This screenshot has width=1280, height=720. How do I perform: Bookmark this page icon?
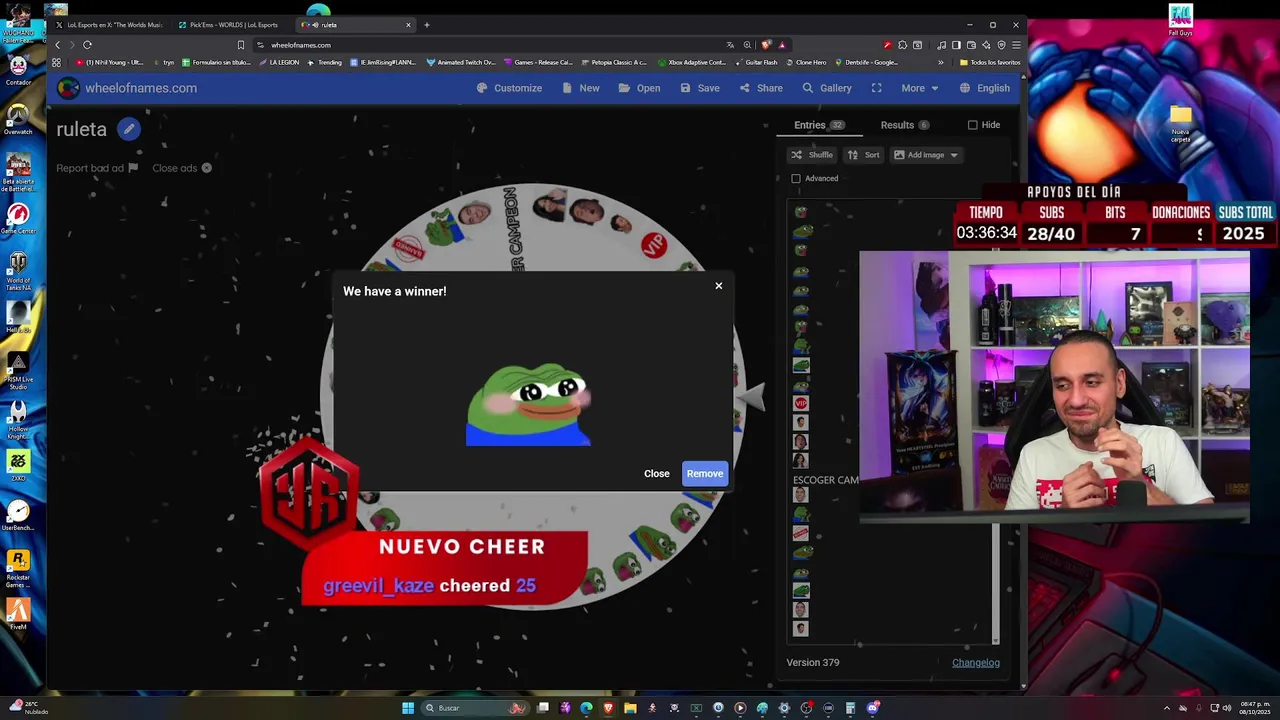[x=241, y=45]
